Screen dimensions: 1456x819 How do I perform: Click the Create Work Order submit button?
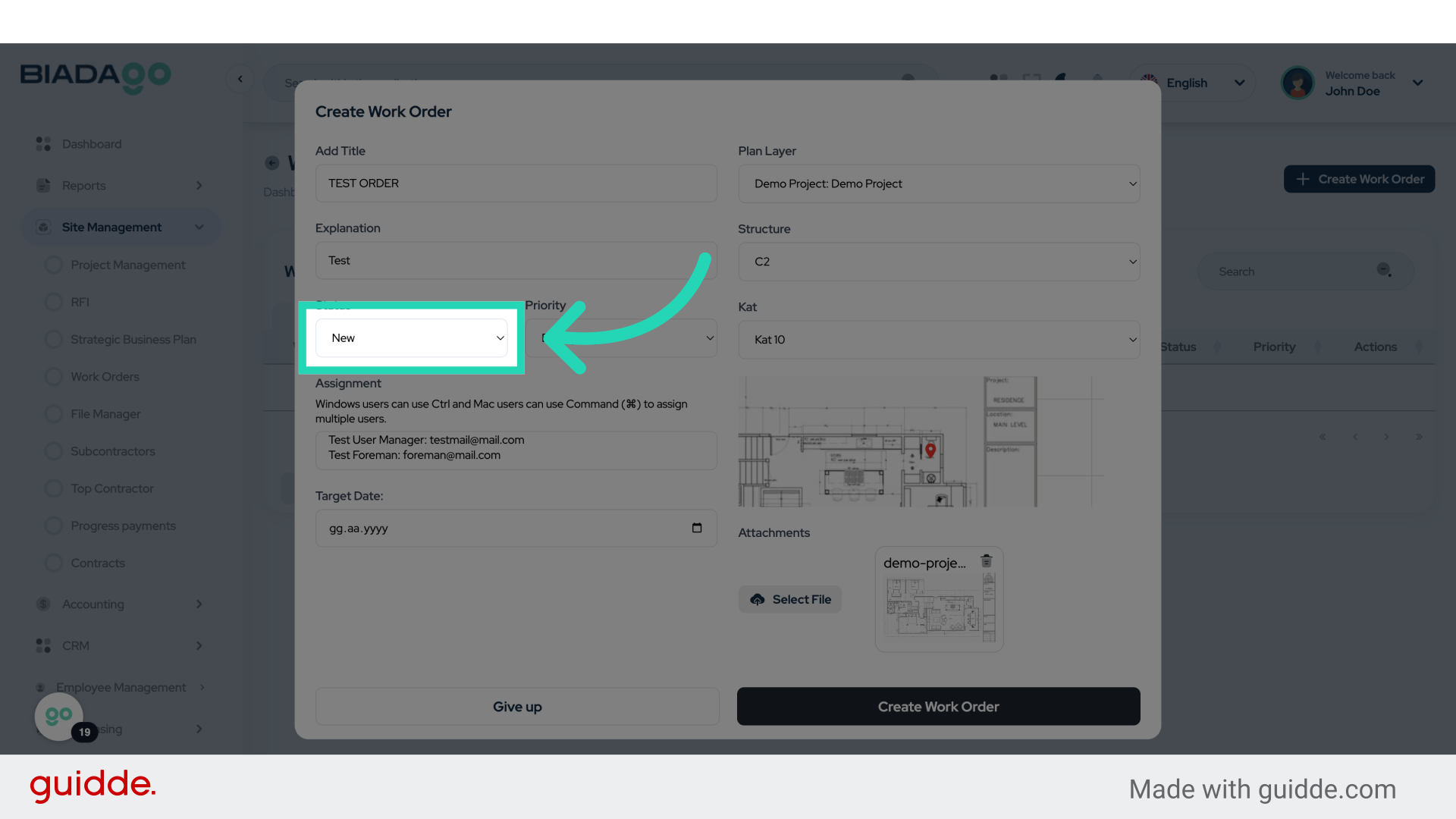click(x=938, y=706)
